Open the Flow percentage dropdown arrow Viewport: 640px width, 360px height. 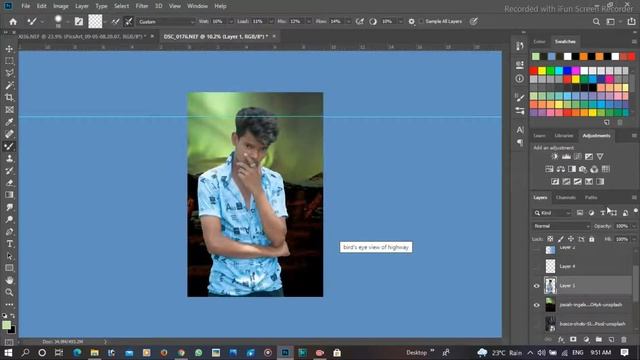tap(348, 22)
